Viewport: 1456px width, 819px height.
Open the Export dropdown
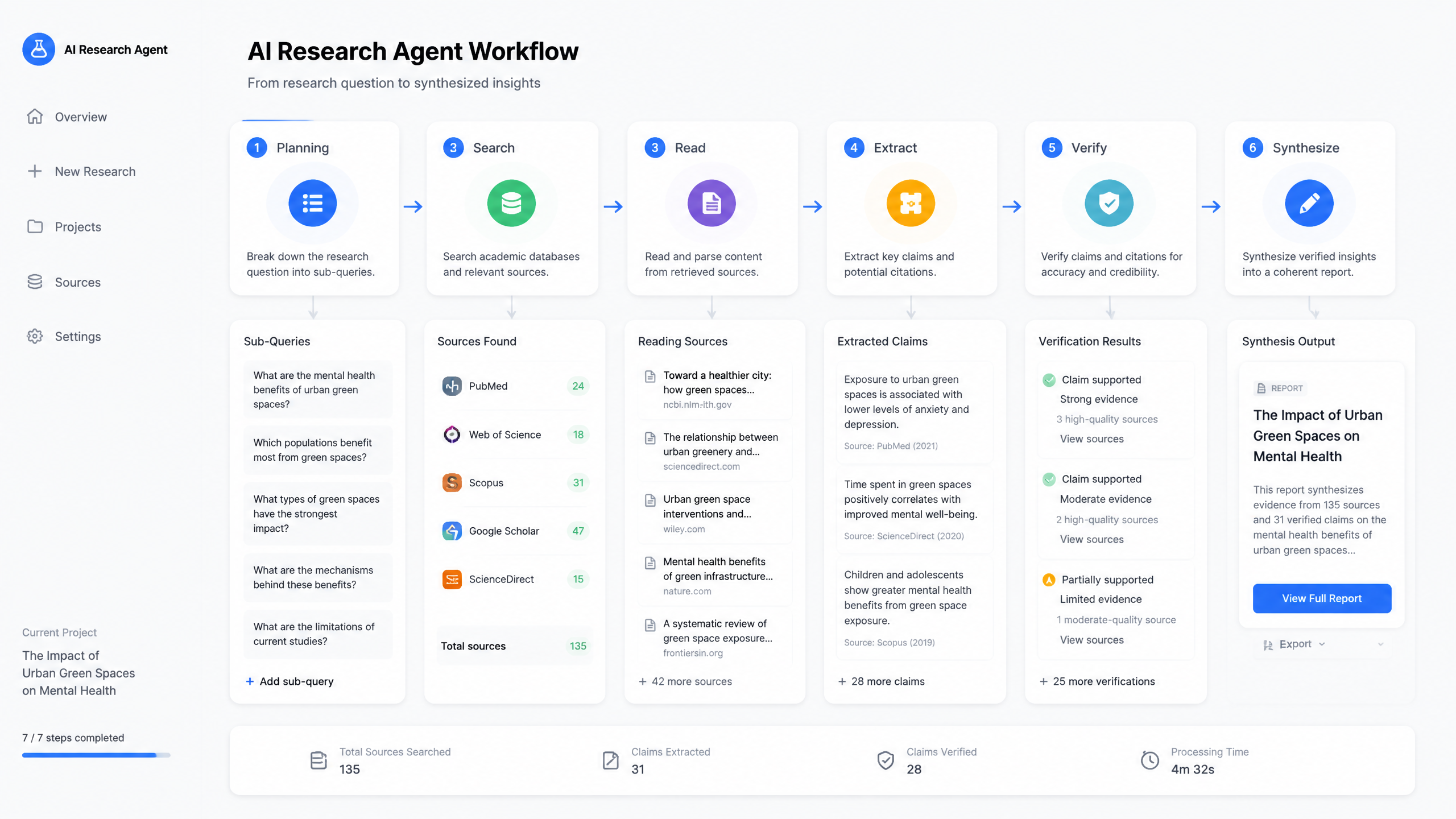(x=1294, y=644)
